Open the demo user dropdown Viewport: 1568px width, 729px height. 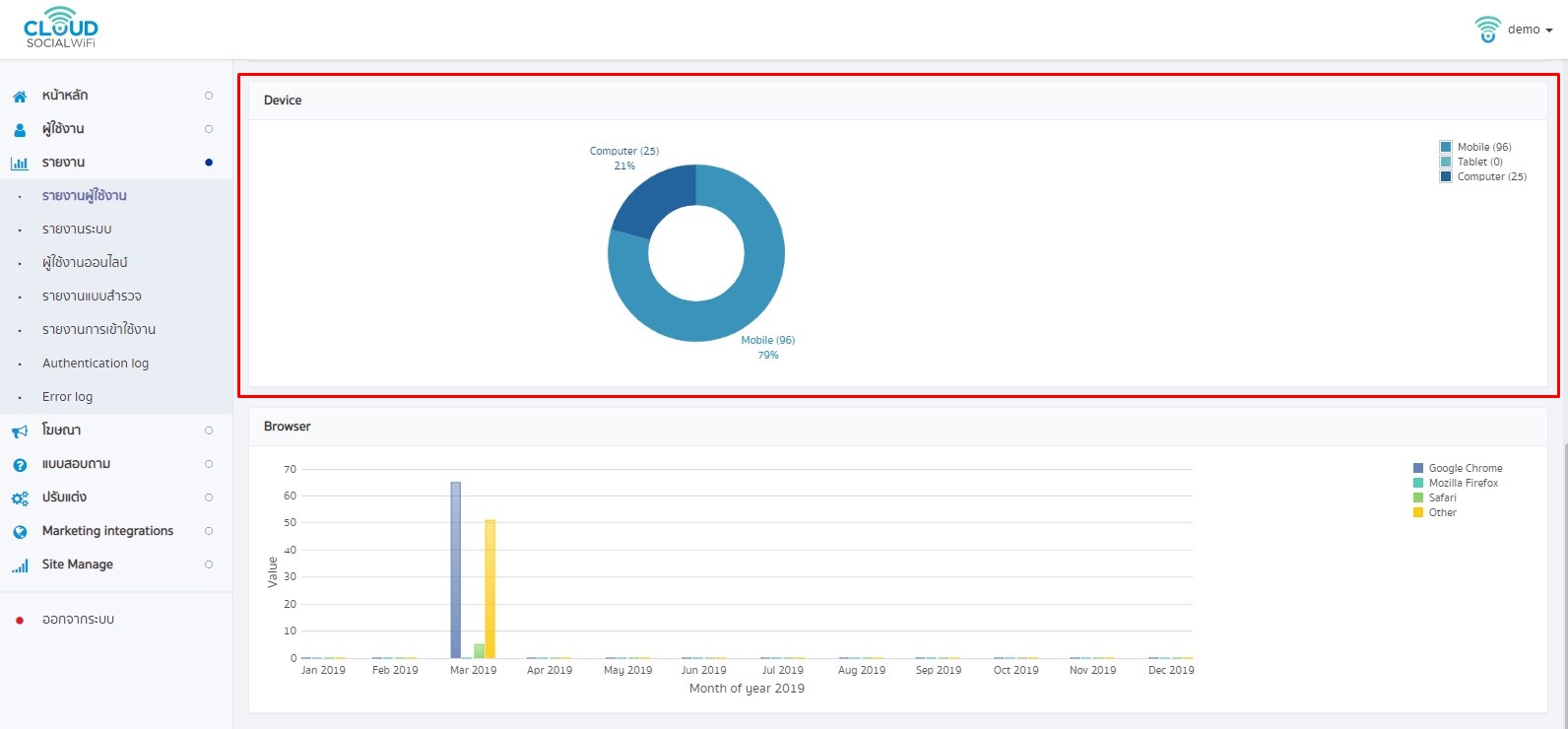point(1514,30)
